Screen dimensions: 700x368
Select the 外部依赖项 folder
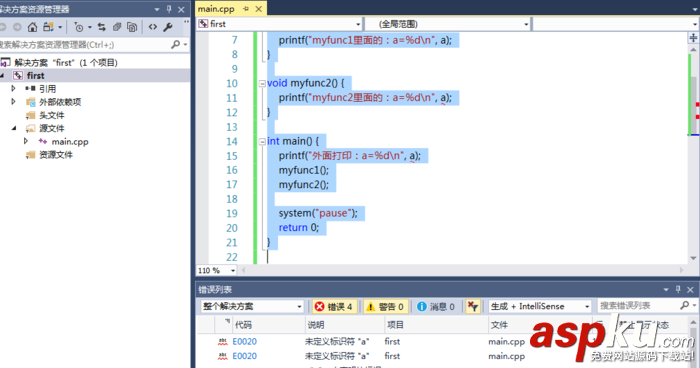point(60,102)
